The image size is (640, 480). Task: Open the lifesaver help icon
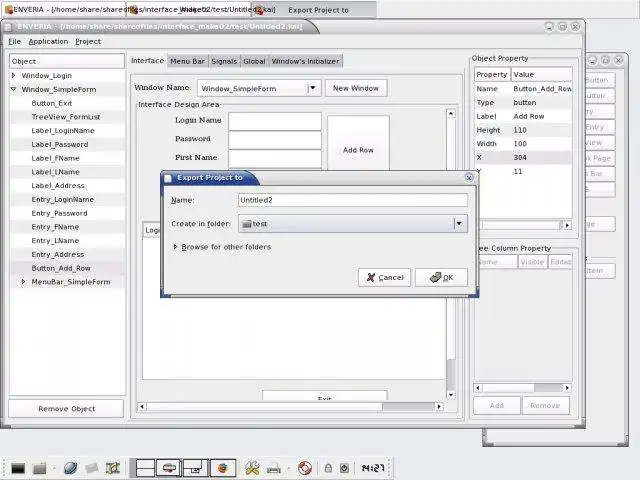[304, 468]
